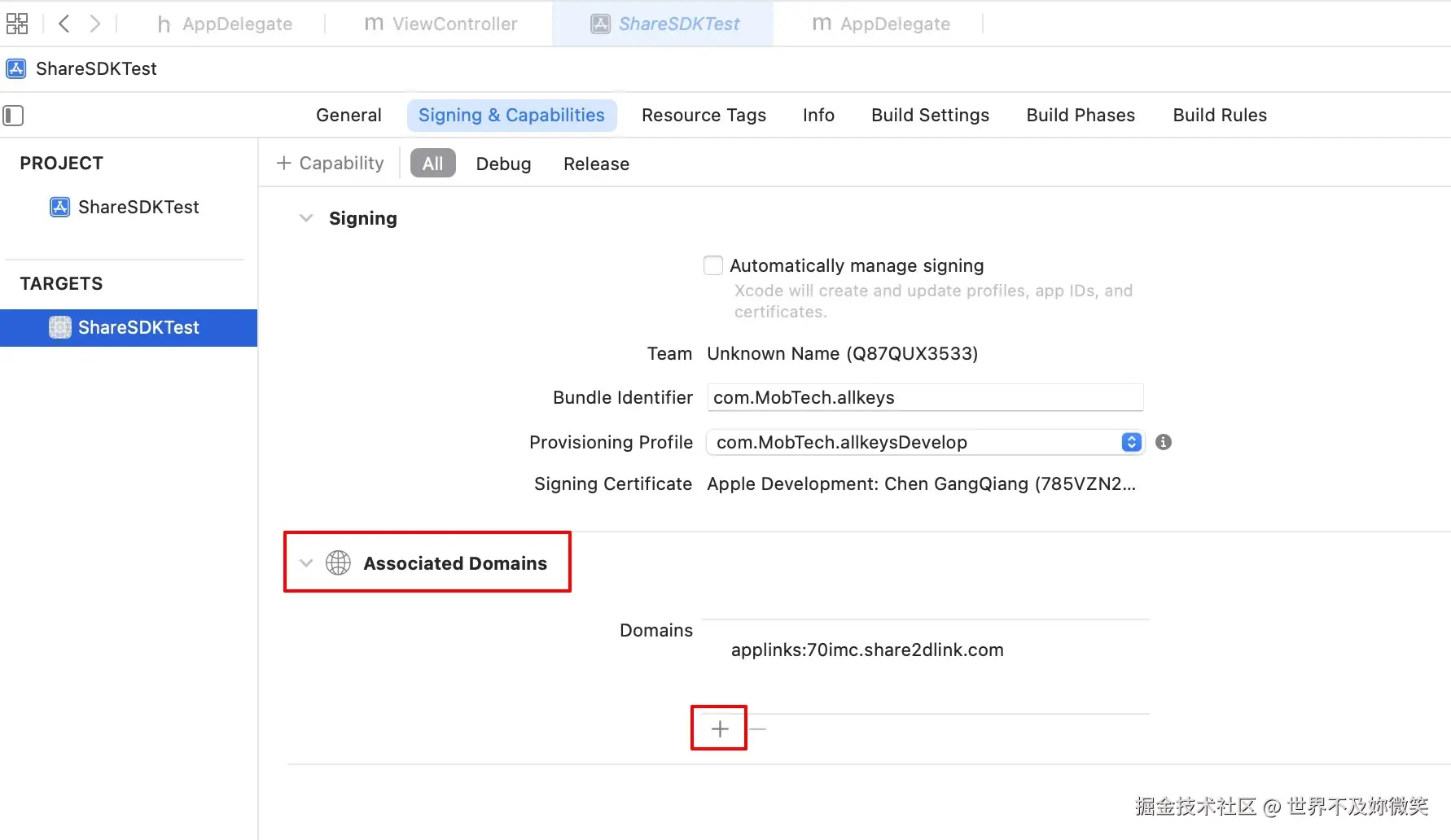The height and width of the screenshot is (840, 1451).
Task: Remove the selected domain with minus
Action: (757, 728)
